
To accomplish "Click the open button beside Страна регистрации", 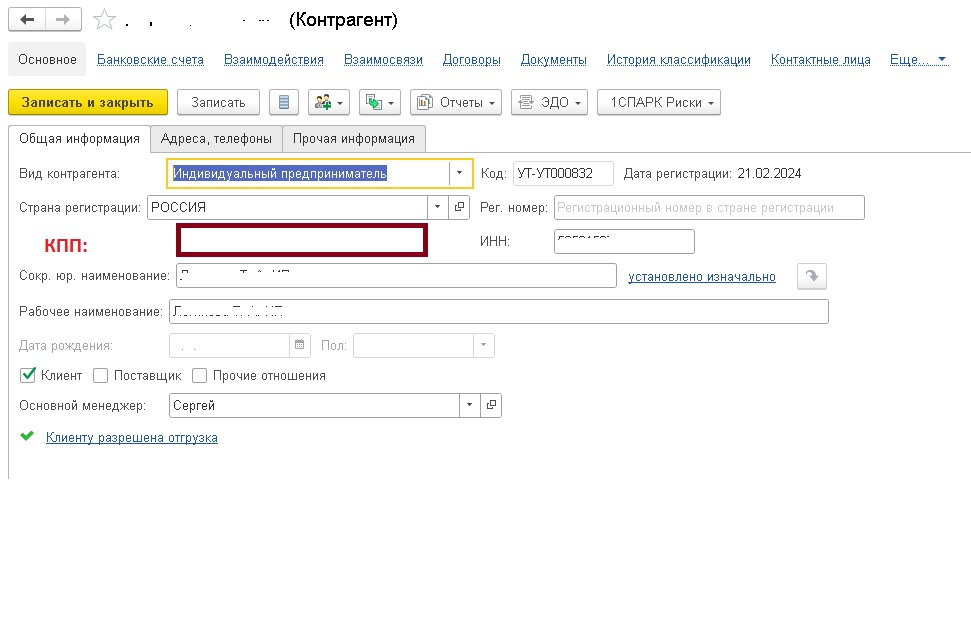I will point(461,207).
